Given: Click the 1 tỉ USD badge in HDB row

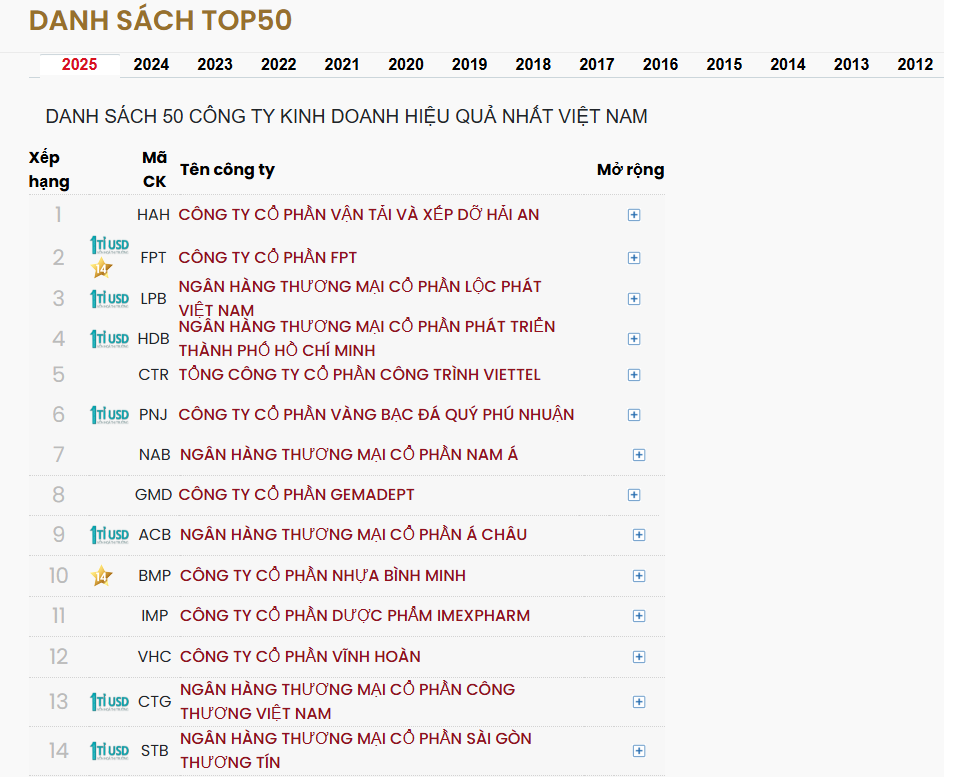Looking at the screenshot, I should pos(110,339).
